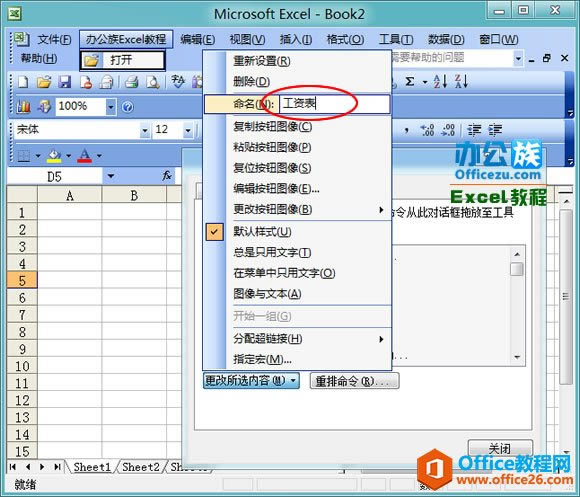580x497 pixels.
Task: Expand the Fill Color dropdown arrow
Action: point(69,156)
